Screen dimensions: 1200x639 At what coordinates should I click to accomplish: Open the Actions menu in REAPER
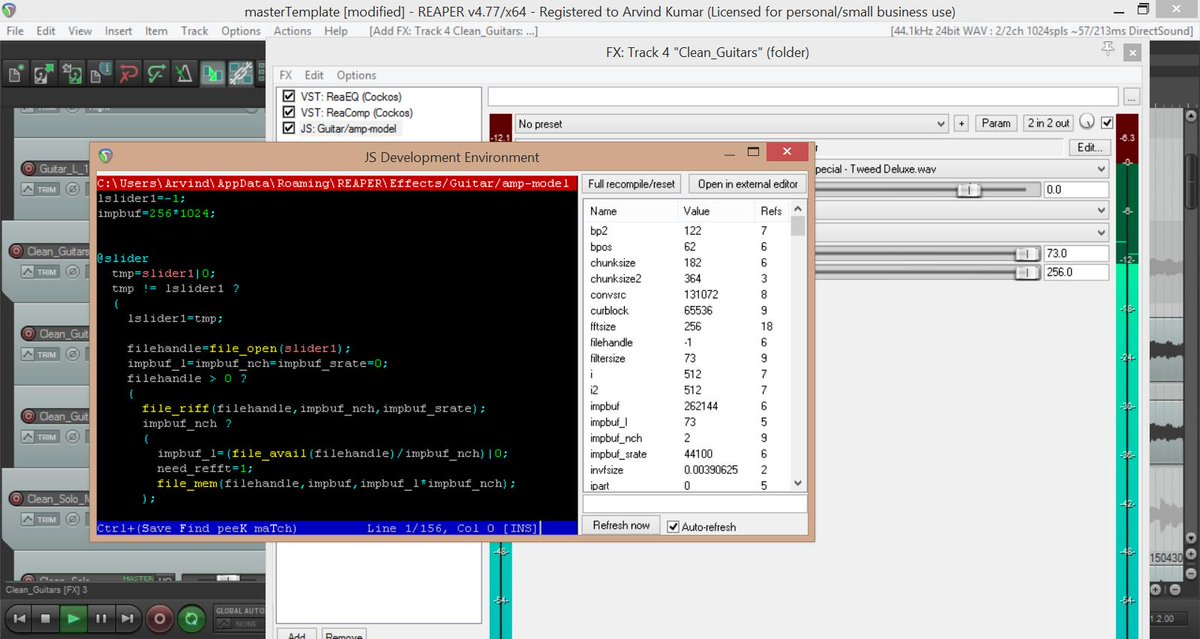click(x=293, y=31)
